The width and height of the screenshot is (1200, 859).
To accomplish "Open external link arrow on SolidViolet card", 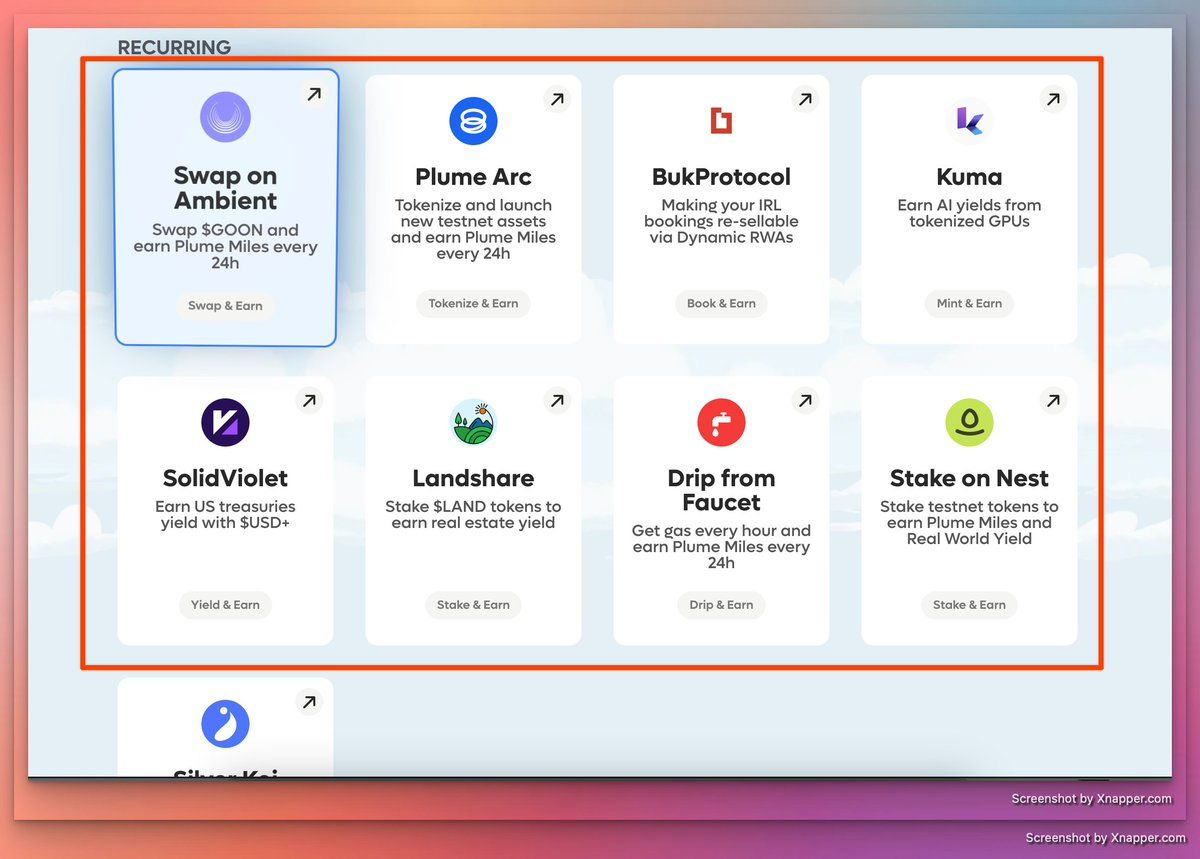I will 309,400.
